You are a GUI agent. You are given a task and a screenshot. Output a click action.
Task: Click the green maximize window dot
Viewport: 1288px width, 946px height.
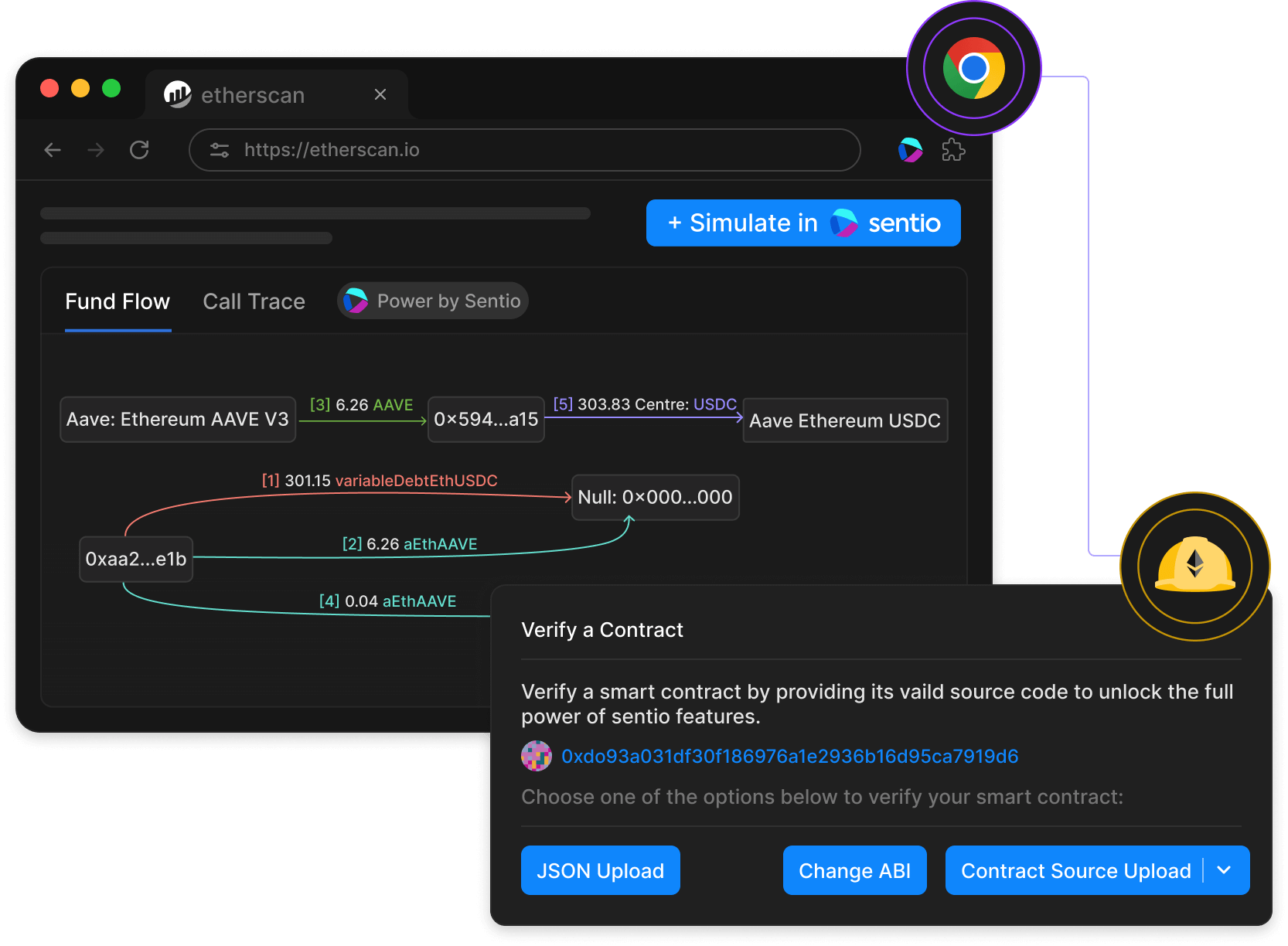pos(111,88)
